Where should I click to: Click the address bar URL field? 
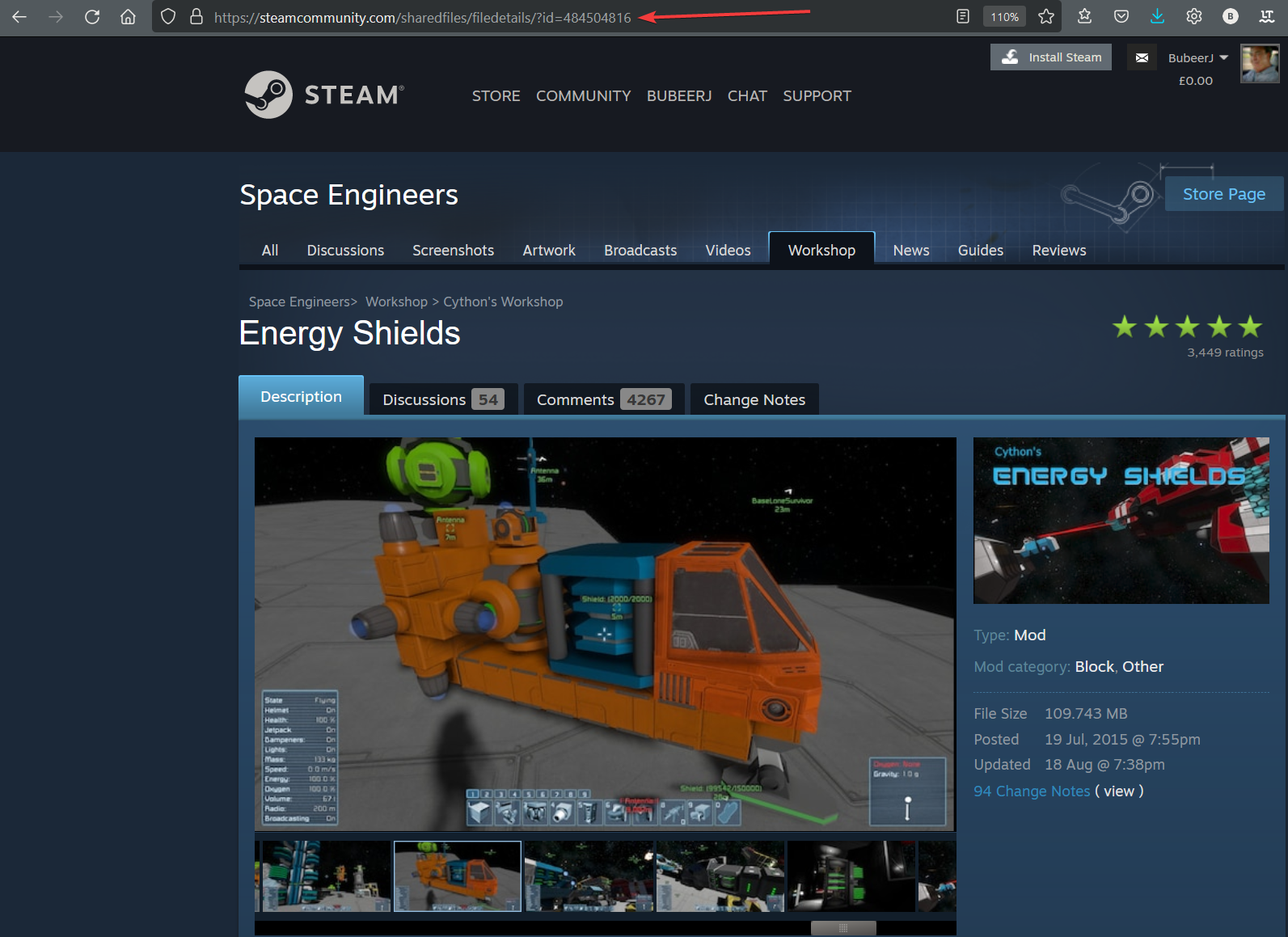click(x=422, y=17)
